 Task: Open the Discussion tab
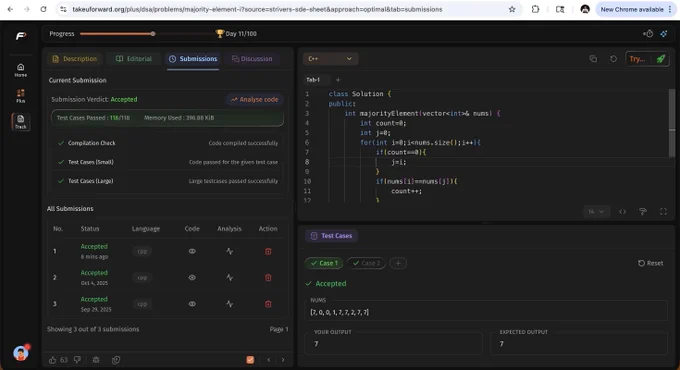[252, 59]
